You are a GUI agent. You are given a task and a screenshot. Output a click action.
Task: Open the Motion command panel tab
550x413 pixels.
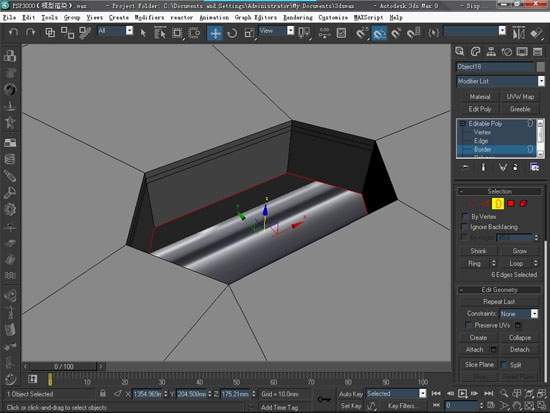pyautogui.click(x=507, y=52)
